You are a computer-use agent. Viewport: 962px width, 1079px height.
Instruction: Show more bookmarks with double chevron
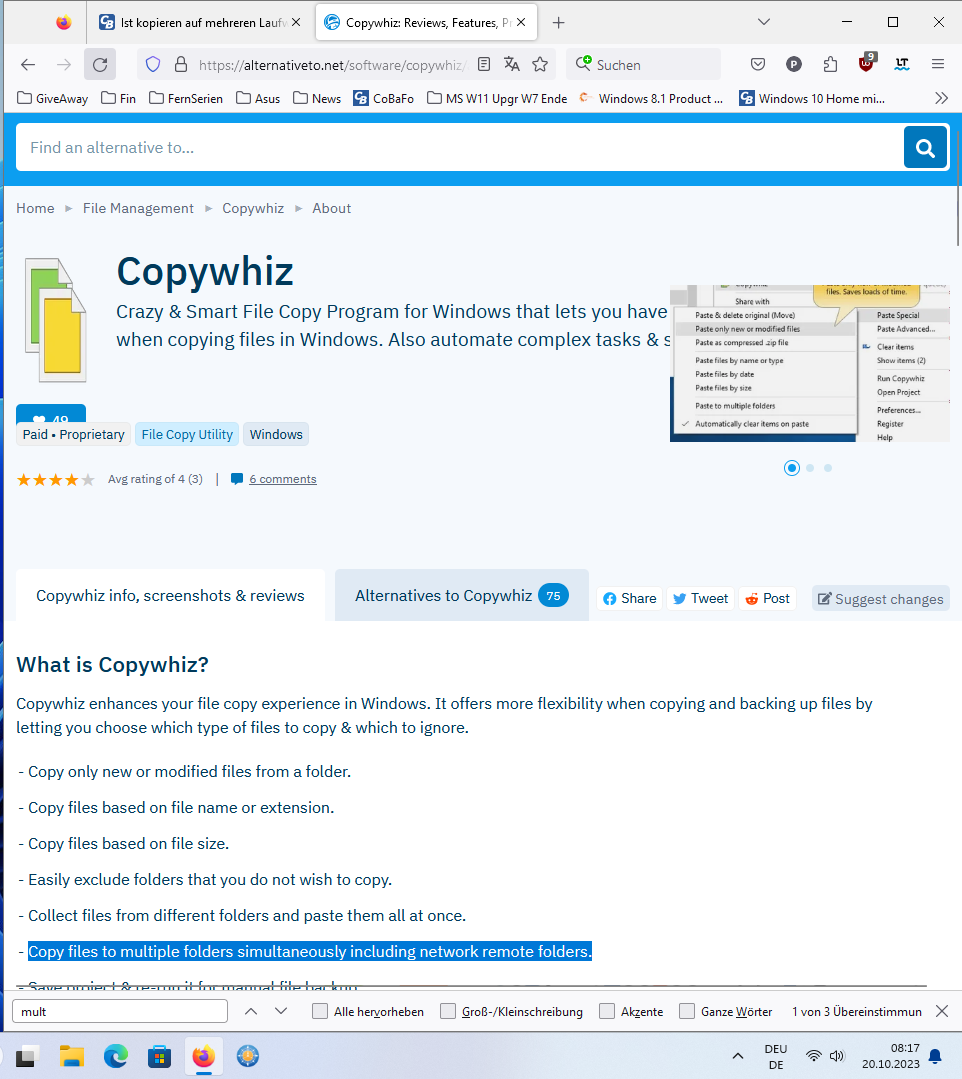(x=941, y=98)
